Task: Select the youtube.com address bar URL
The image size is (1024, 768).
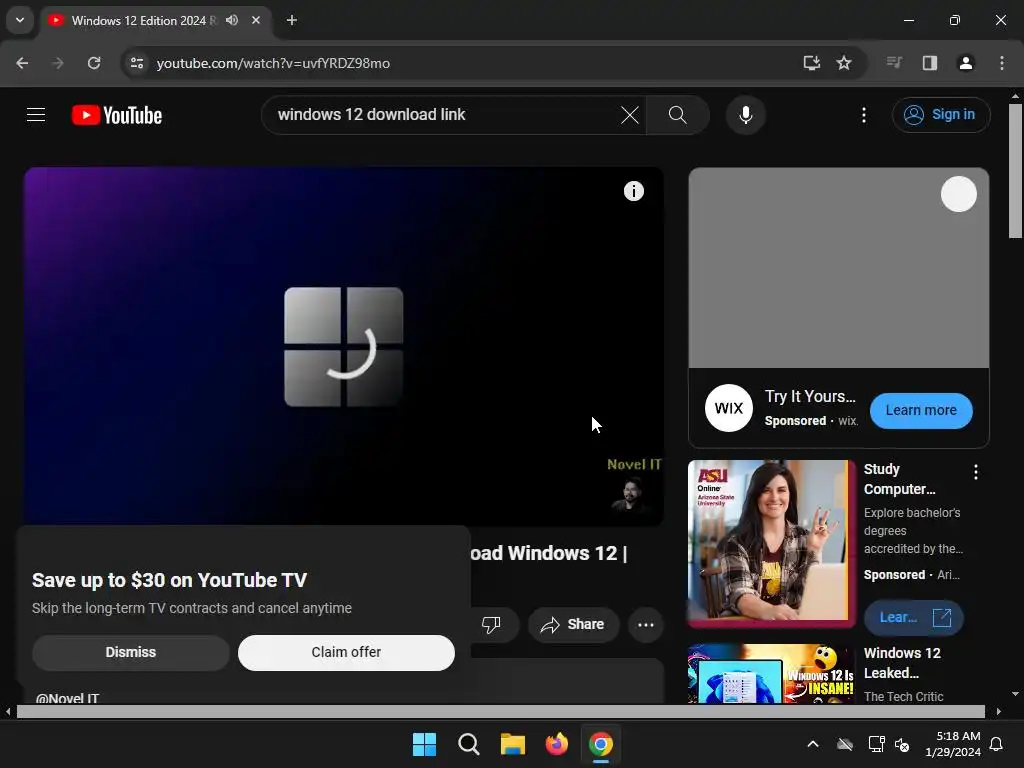Action: click(273, 63)
